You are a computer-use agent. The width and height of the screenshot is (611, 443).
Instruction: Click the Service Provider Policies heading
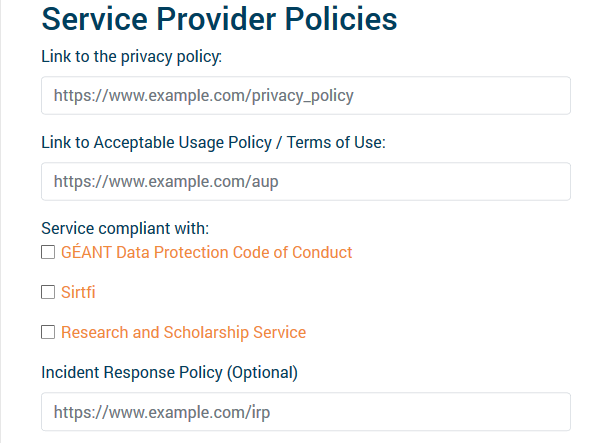219,19
